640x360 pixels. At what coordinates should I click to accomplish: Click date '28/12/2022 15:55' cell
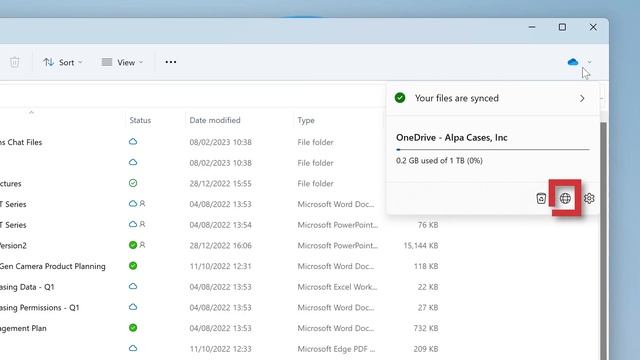tap(220, 184)
